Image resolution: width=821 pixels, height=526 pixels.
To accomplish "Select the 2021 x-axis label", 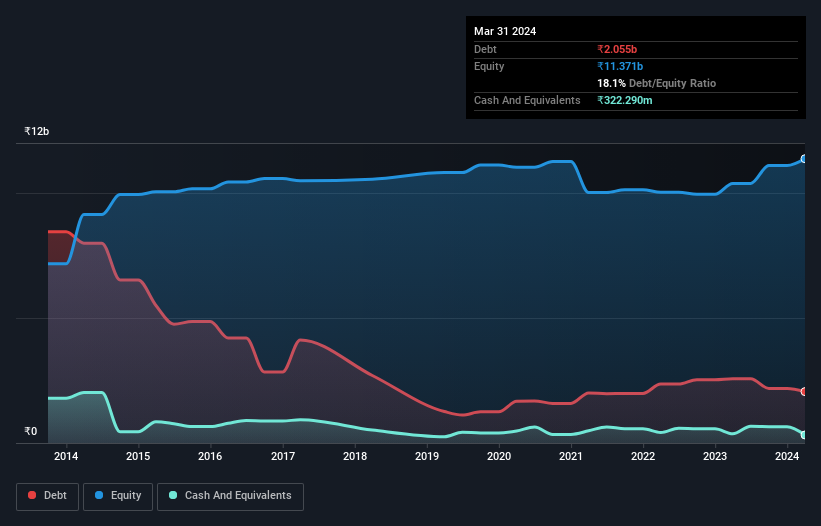I will tap(571, 456).
